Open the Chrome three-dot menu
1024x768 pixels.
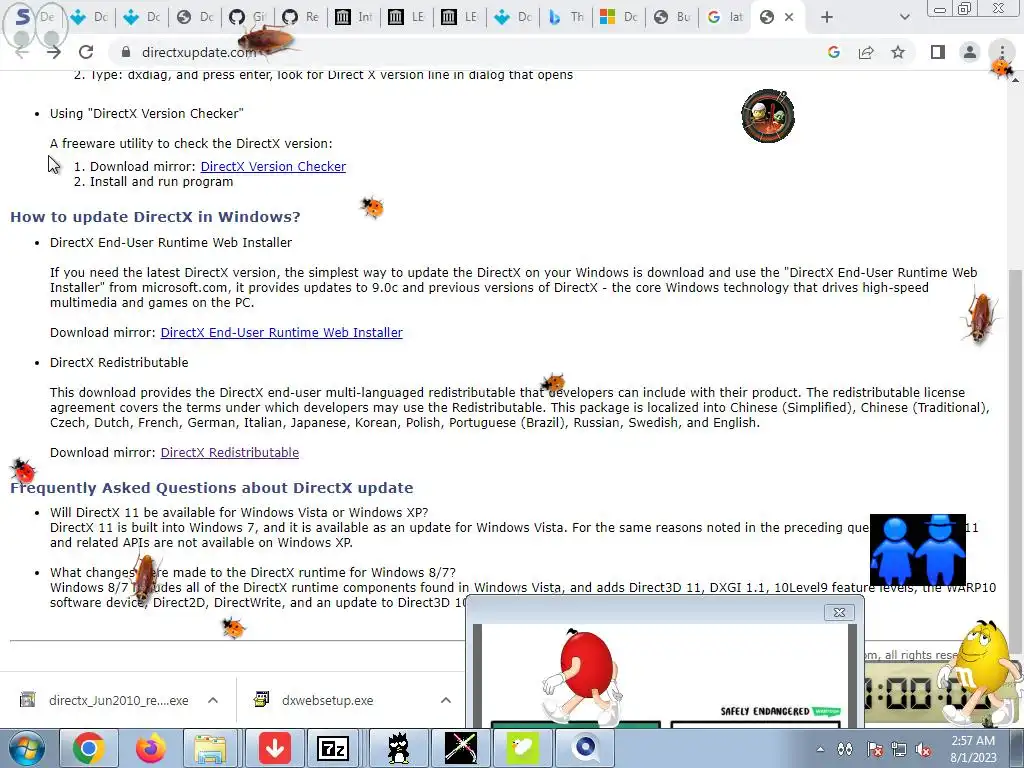[1002, 52]
